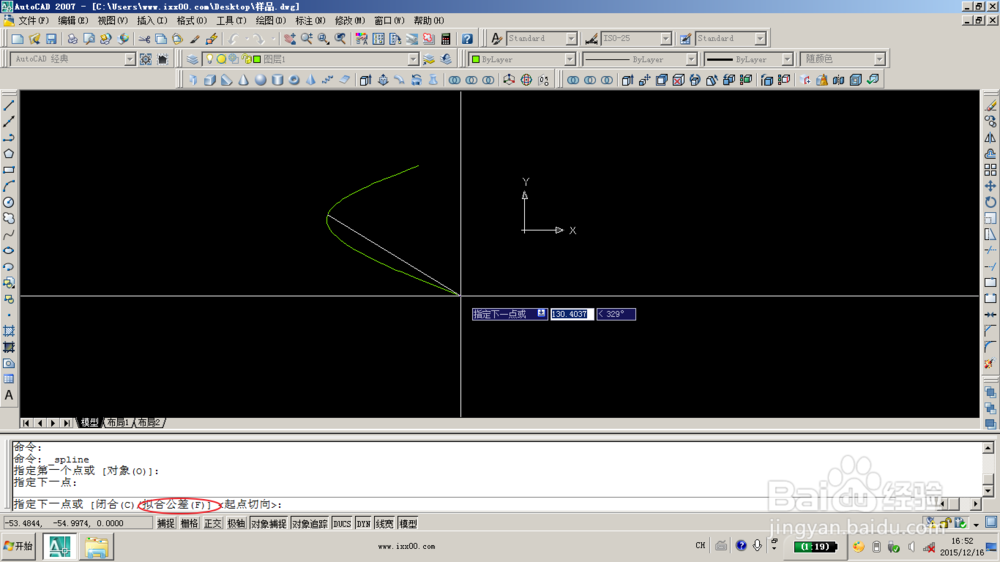Select the Torus solid tool
The image size is (1000, 562).
294,80
